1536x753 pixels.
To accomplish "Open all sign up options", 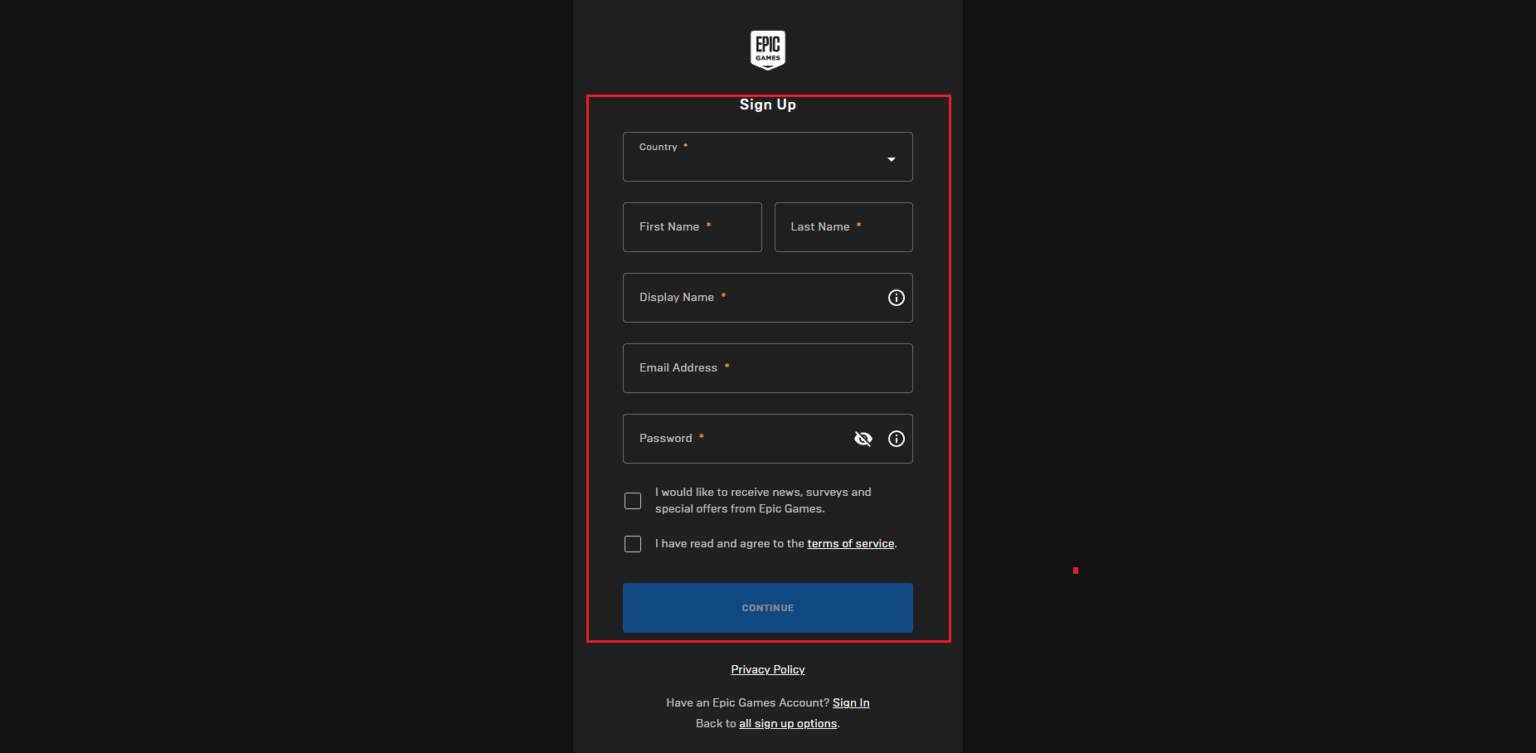I will [x=787, y=722].
